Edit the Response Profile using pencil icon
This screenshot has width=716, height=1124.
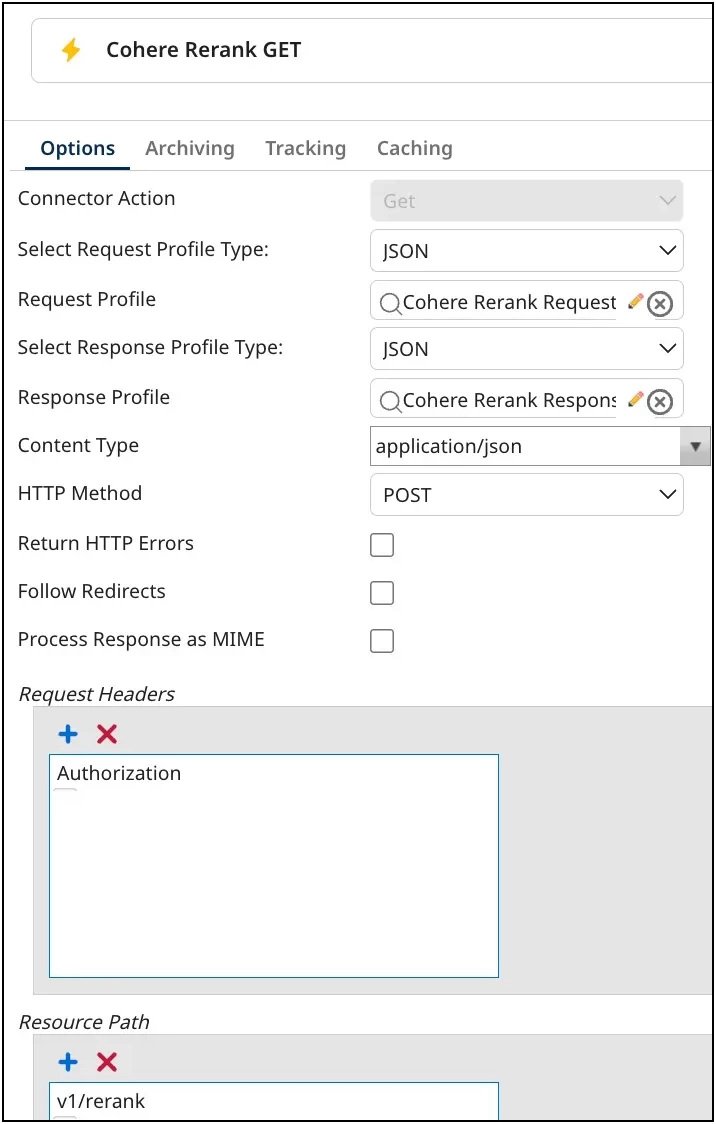click(635, 399)
